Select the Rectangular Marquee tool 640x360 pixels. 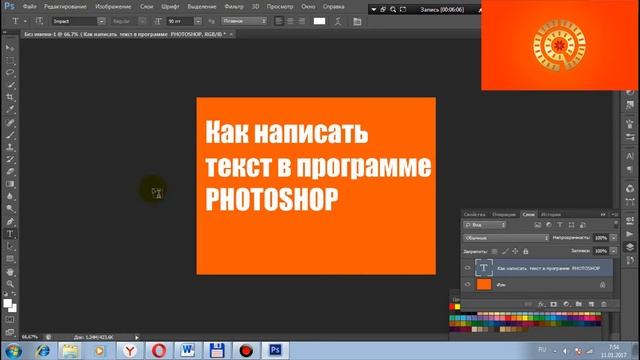[x=10, y=60]
